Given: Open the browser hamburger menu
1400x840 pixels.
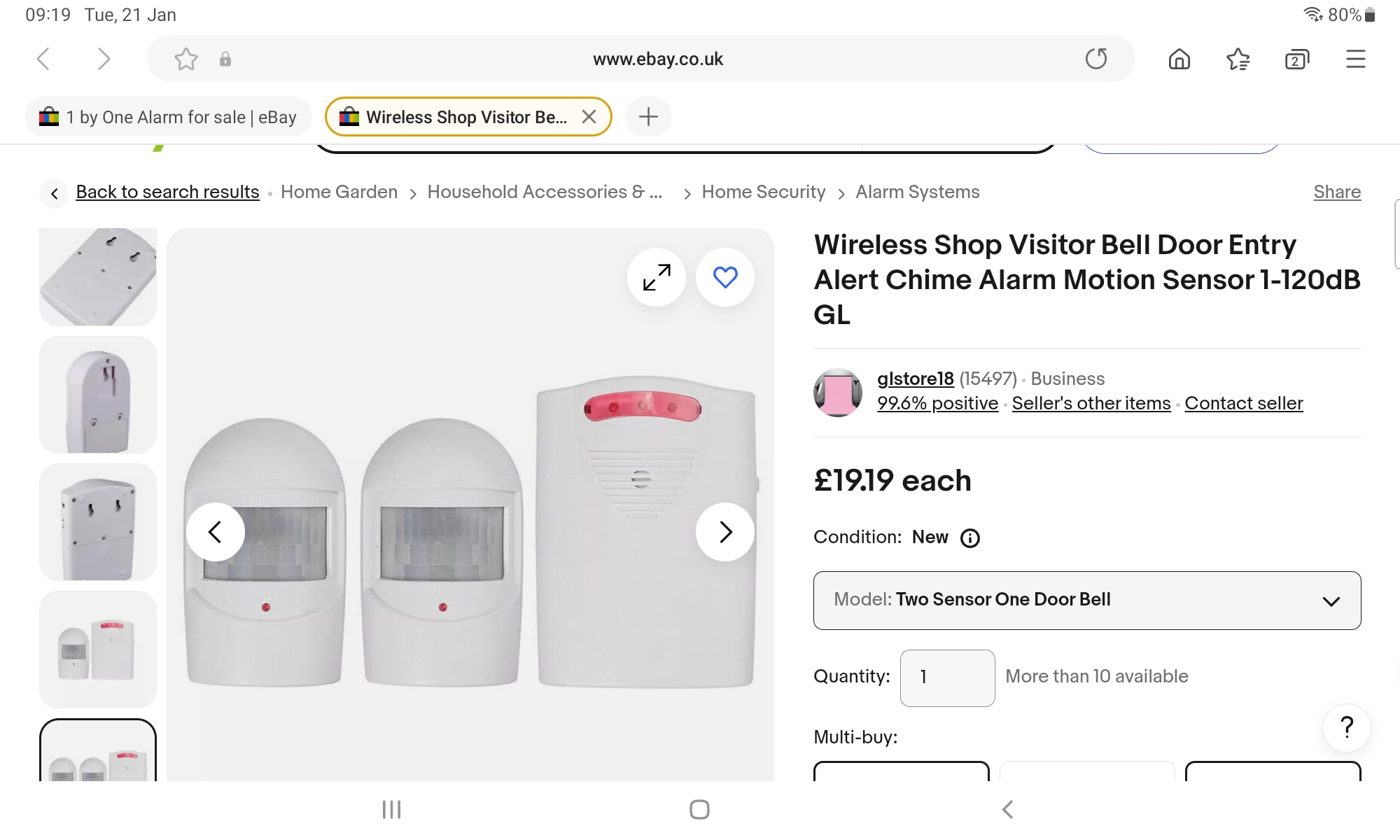Looking at the screenshot, I should coord(1356,59).
